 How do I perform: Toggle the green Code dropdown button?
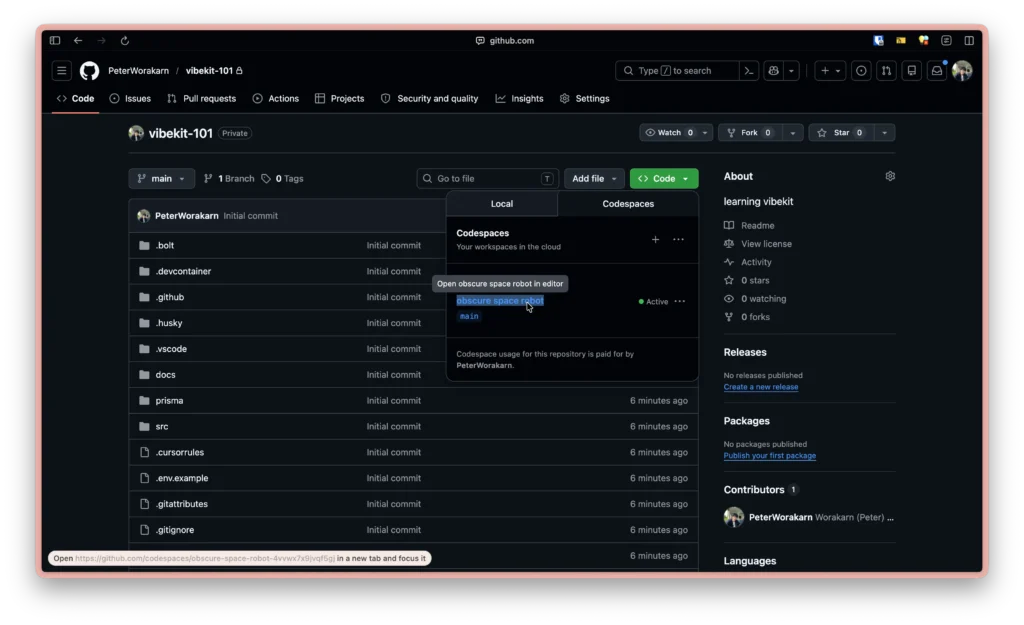(x=664, y=178)
